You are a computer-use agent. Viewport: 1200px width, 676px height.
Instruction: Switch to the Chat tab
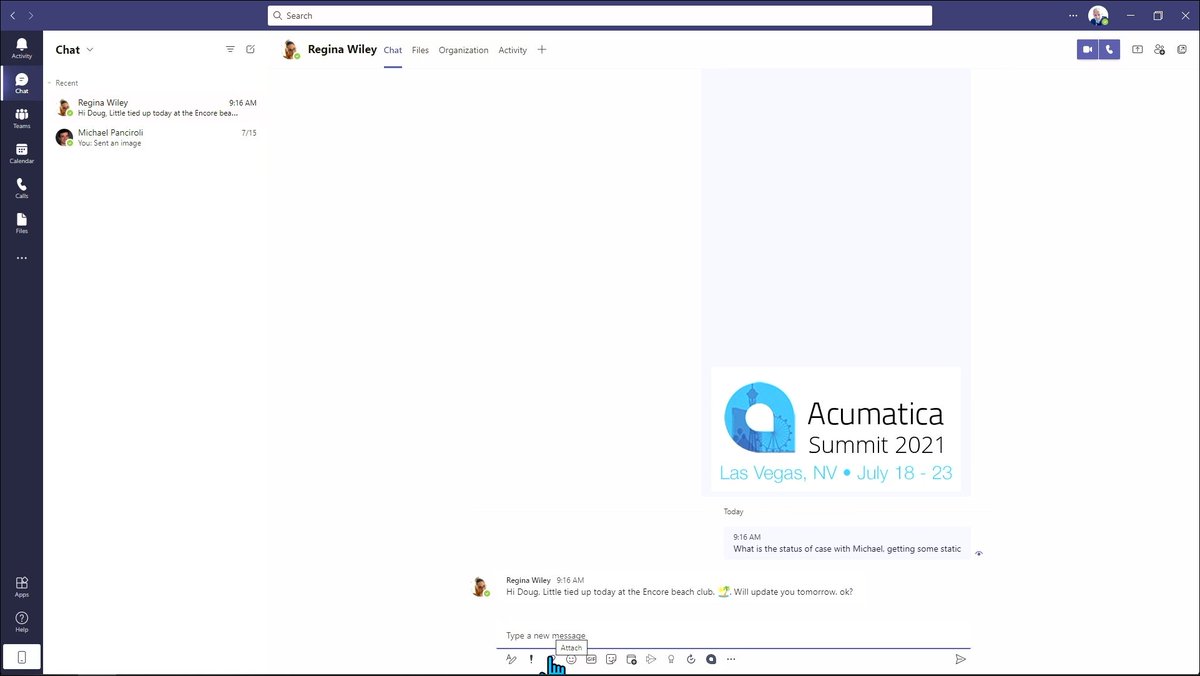[x=393, y=50]
